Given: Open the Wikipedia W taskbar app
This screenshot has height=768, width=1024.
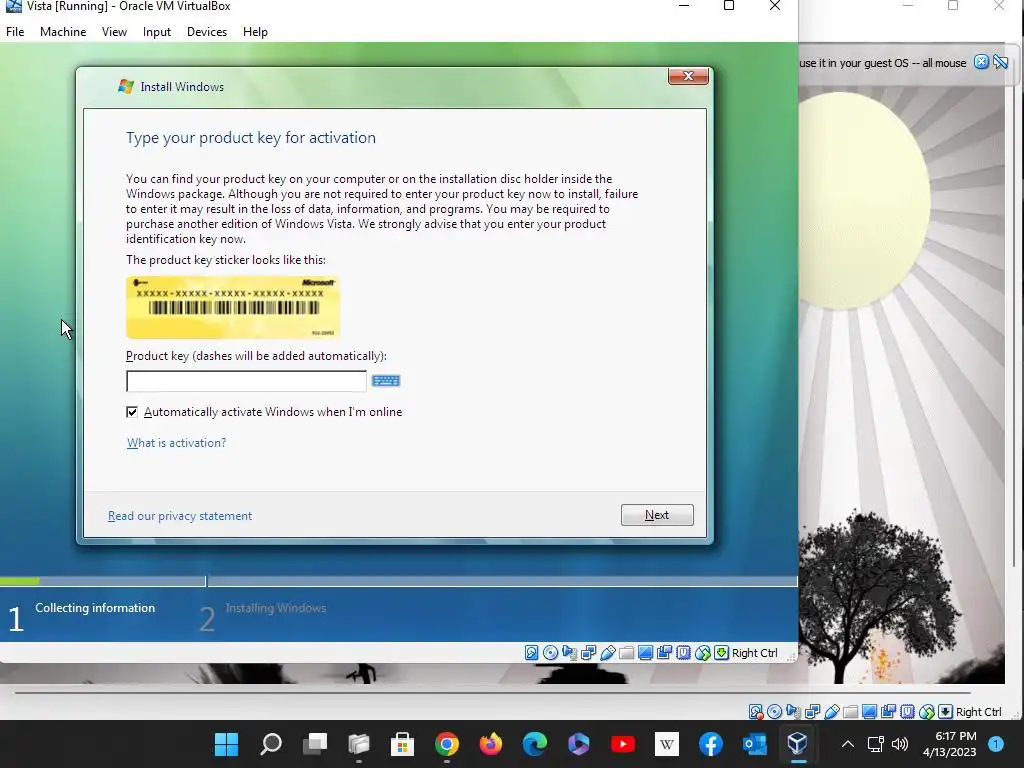Looking at the screenshot, I should click(x=667, y=744).
